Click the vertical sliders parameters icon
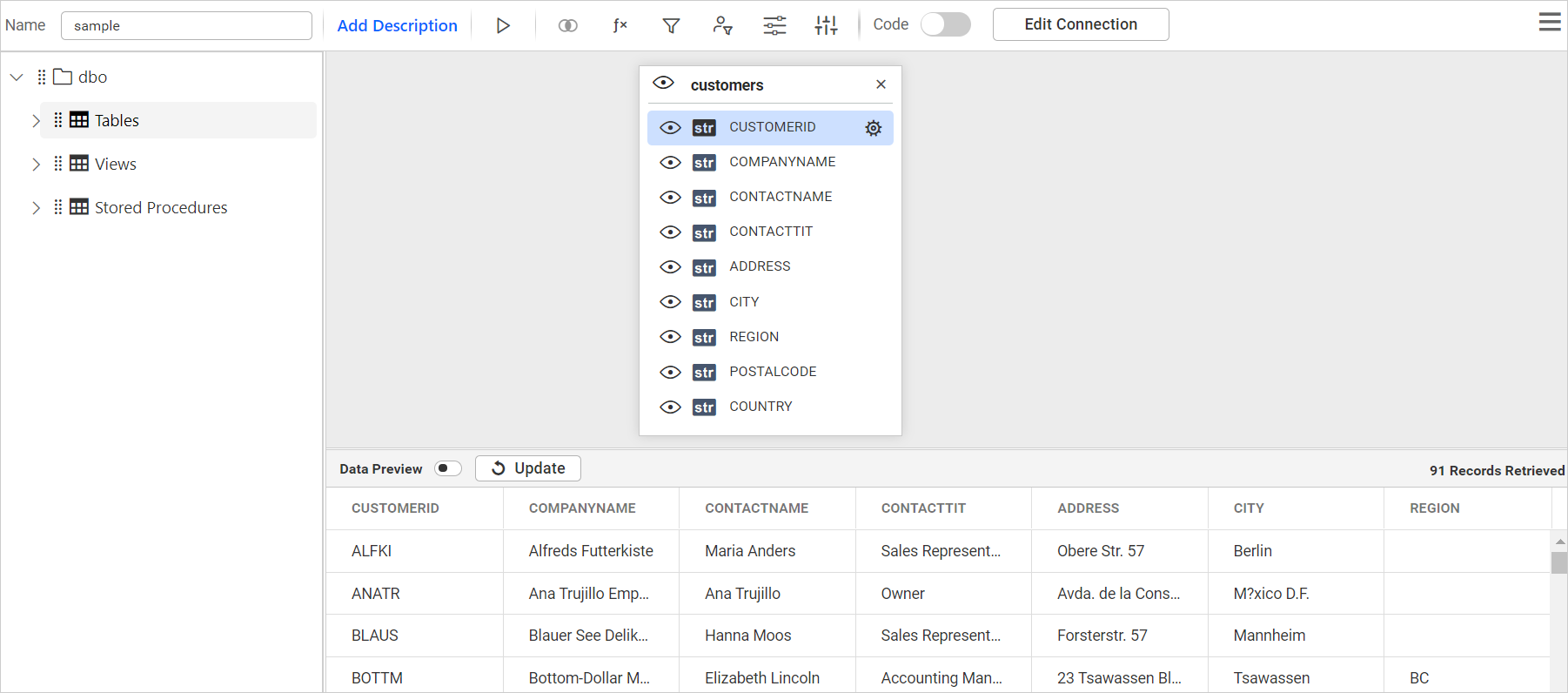Viewport: 1568px width, 693px height. pyautogui.click(x=826, y=25)
